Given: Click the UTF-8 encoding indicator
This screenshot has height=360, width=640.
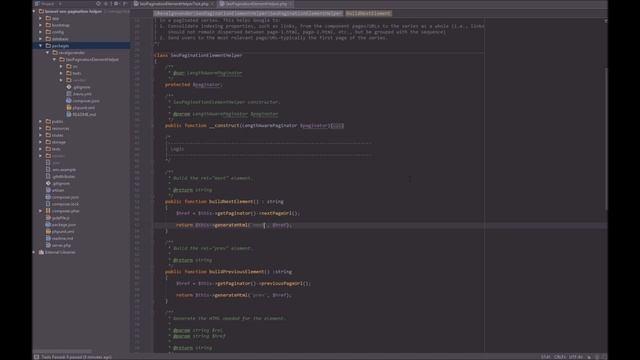Looking at the screenshot, I should pos(576,357).
